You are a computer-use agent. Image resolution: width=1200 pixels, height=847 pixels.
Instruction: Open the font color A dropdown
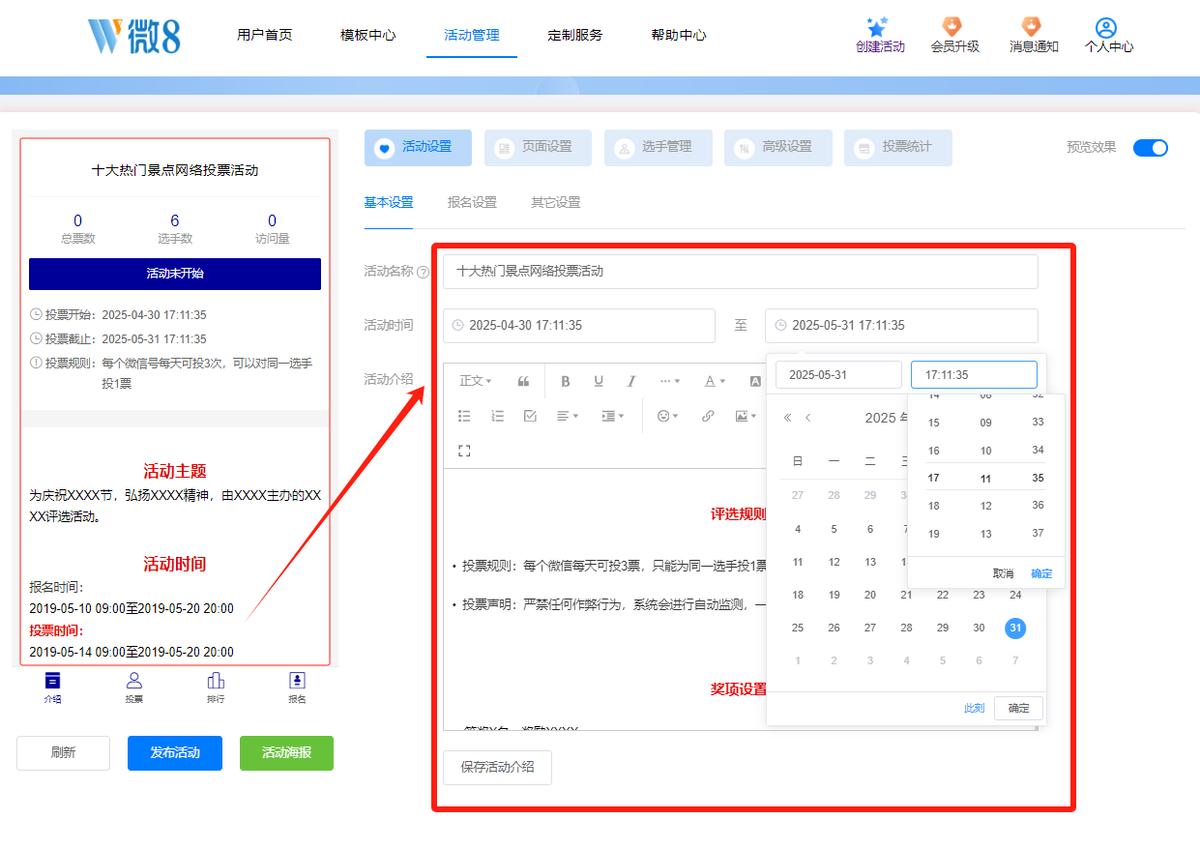(x=713, y=381)
